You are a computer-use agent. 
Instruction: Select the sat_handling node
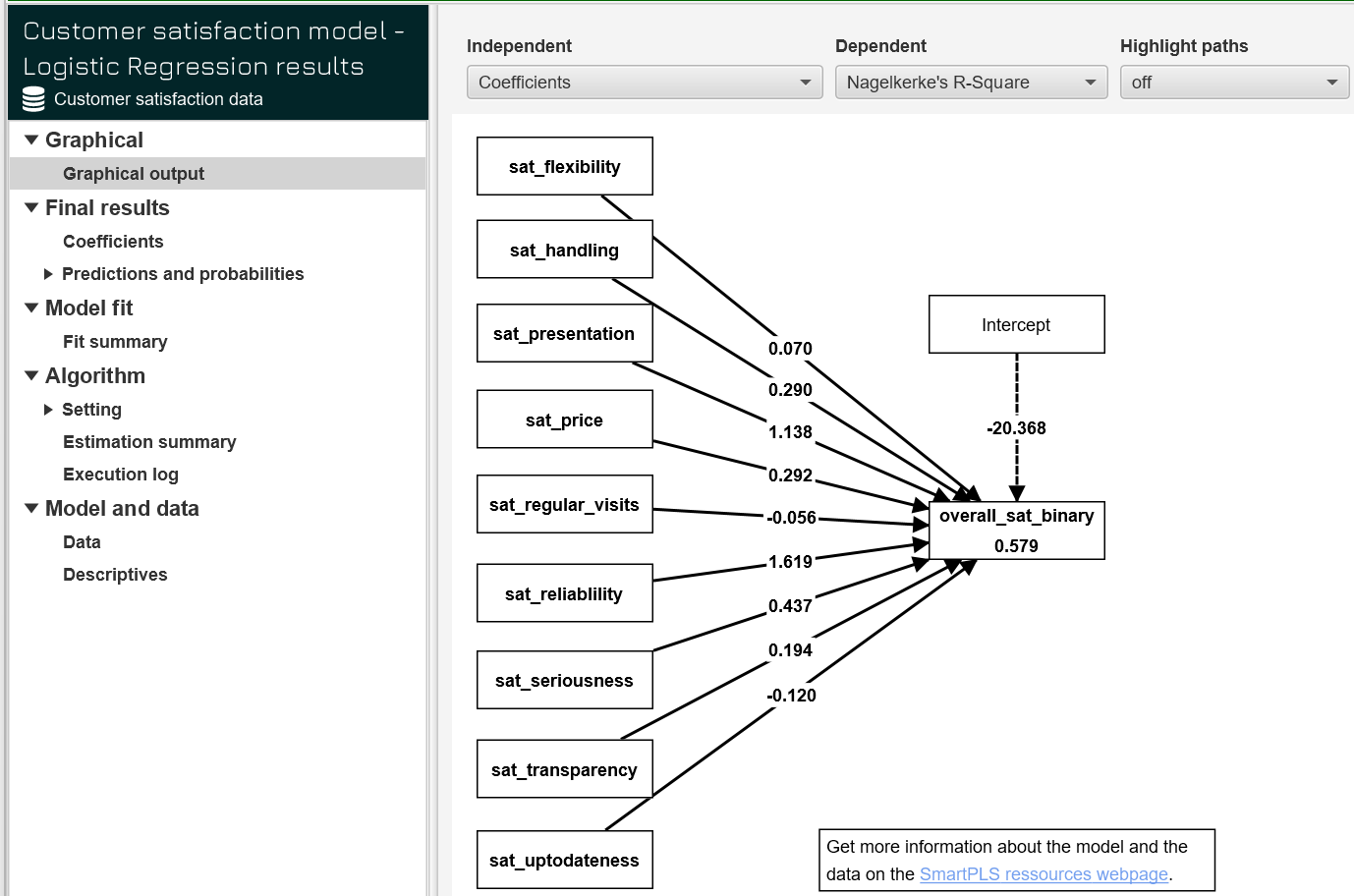565,250
